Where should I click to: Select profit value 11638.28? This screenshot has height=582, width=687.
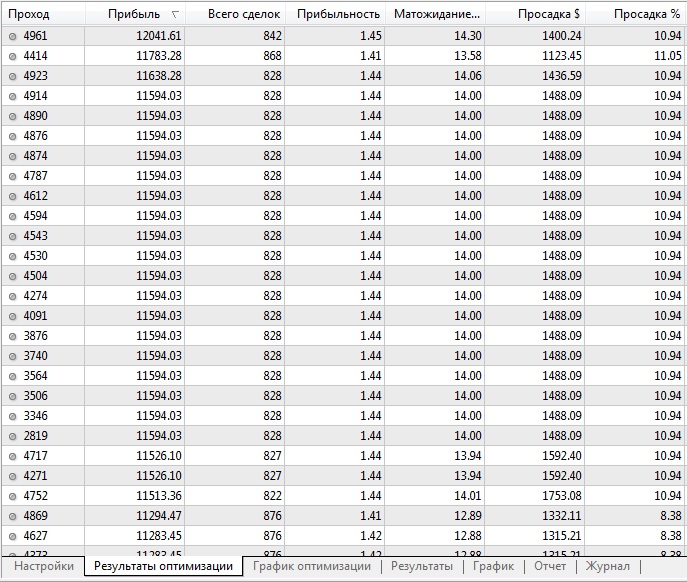pos(159,76)
